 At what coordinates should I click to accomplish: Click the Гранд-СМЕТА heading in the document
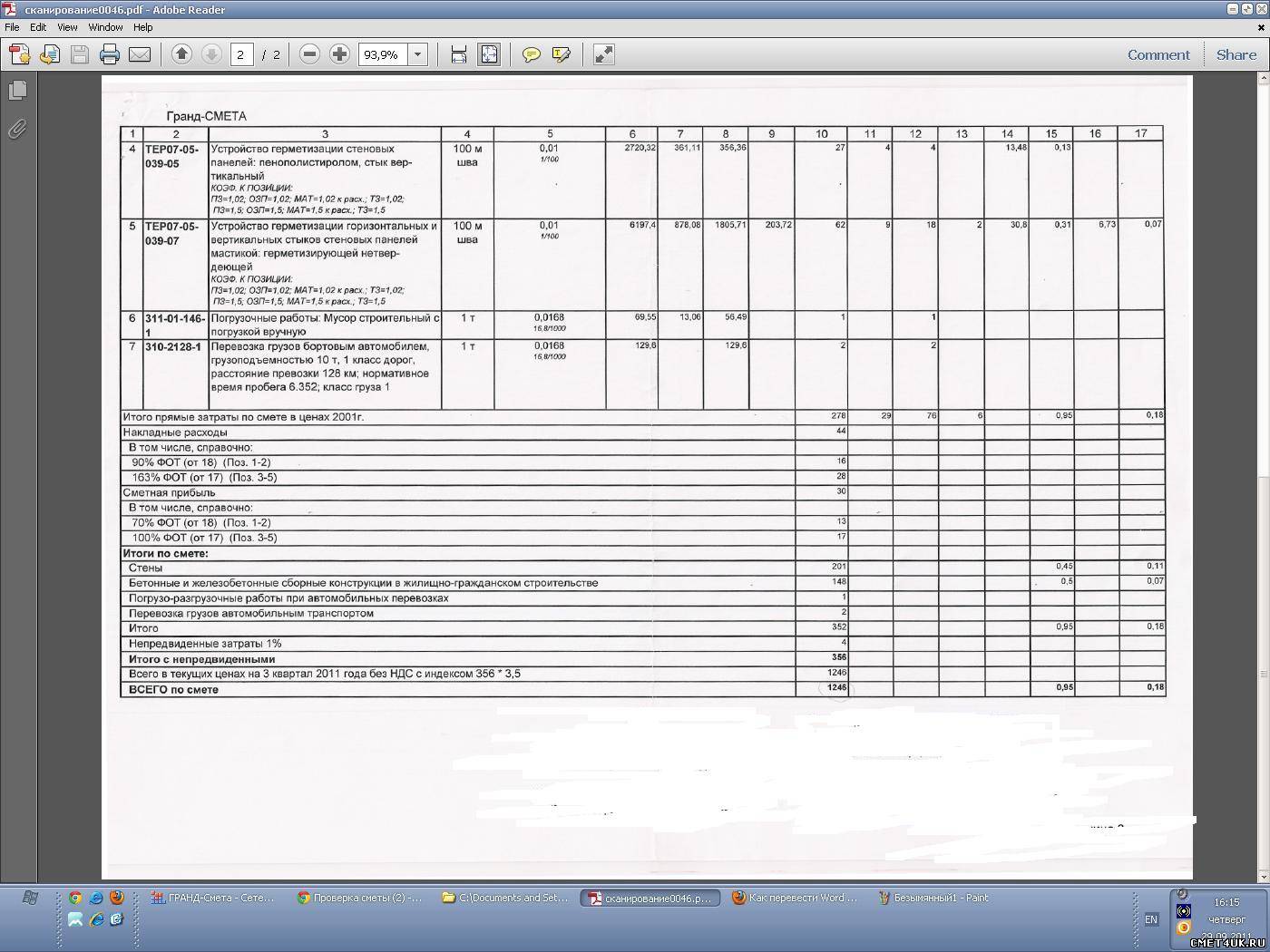pyautogui.click(x=206, y=116)
